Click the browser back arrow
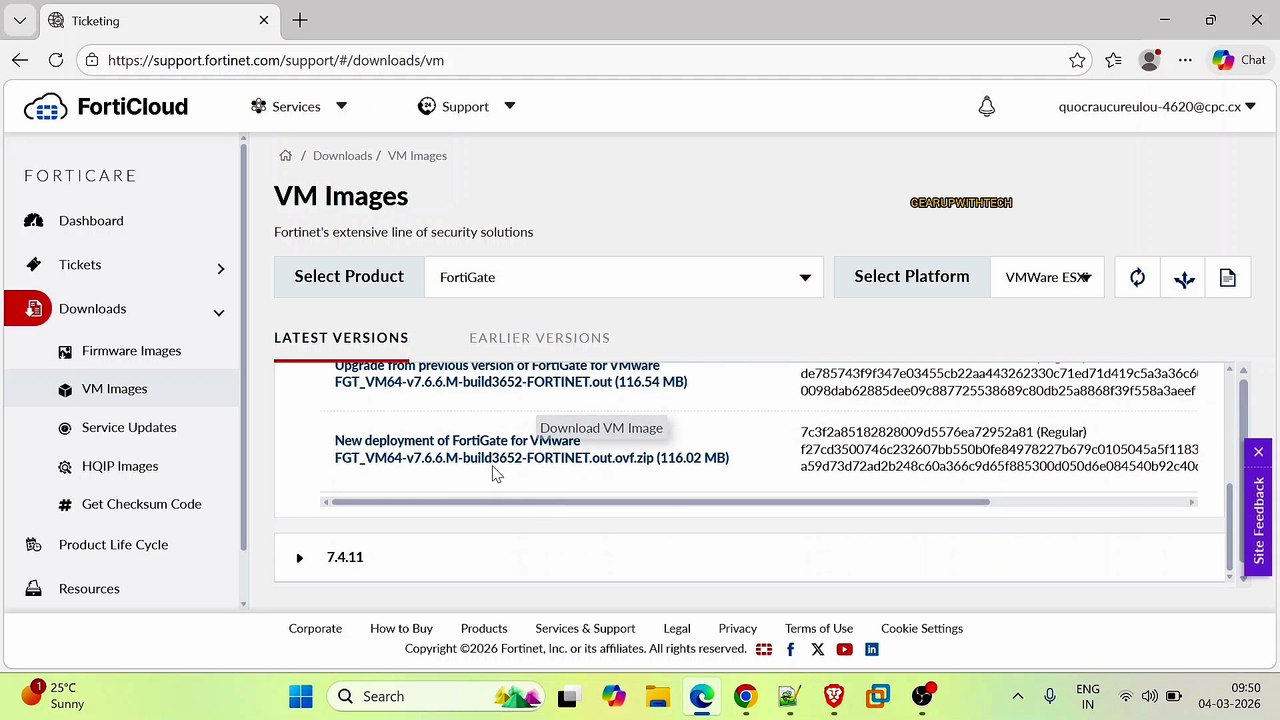 20,60
